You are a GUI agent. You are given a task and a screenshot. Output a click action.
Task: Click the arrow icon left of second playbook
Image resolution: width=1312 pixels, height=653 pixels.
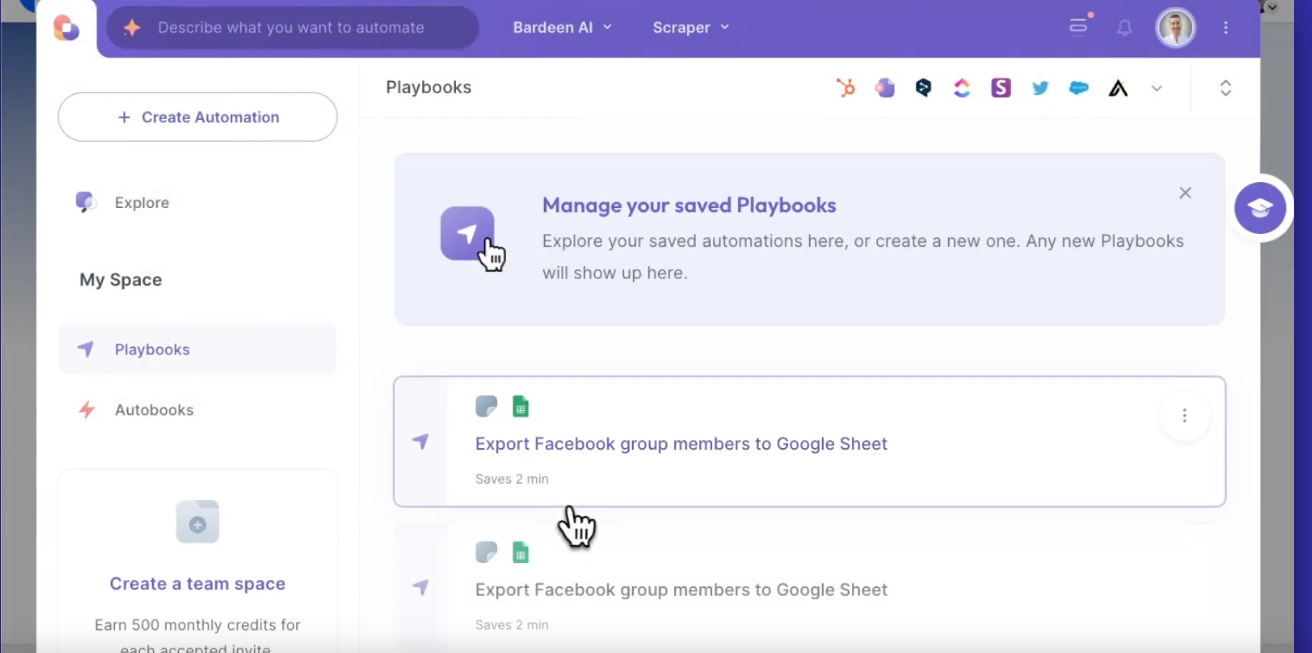pos(420,587)
